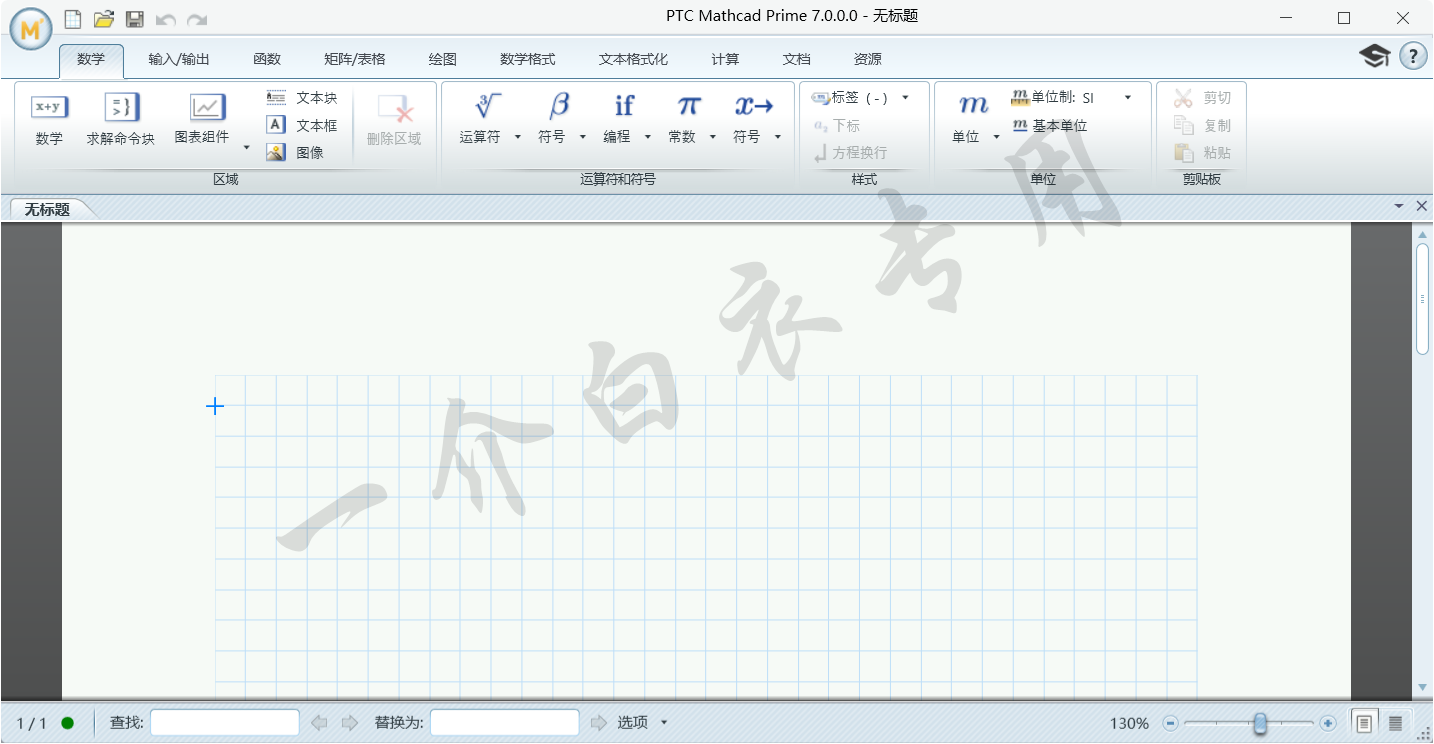Click the Save icon in quick access toolbar
1434x744 pixels.
click(134, 19)
